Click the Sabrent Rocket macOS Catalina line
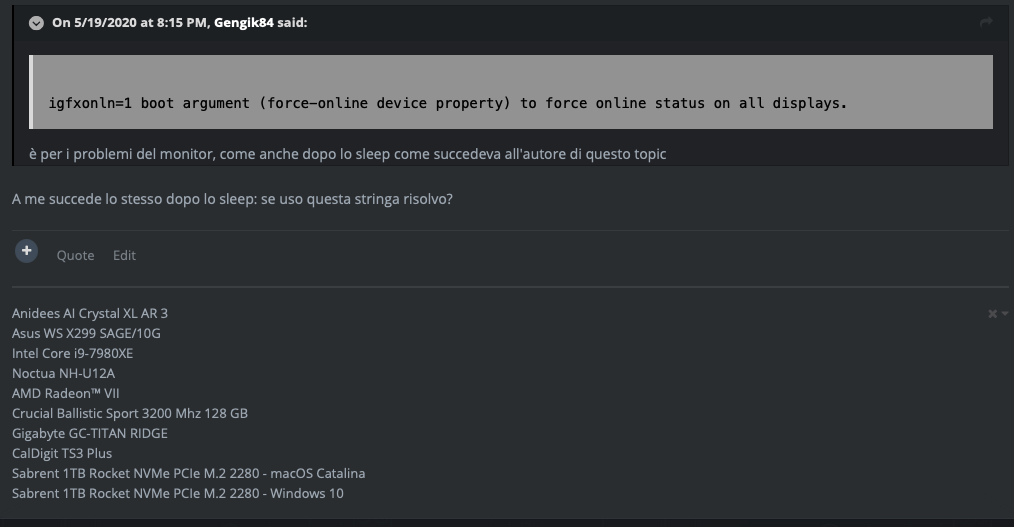Screen dimensions: 1014x527 tap(188, 473)
